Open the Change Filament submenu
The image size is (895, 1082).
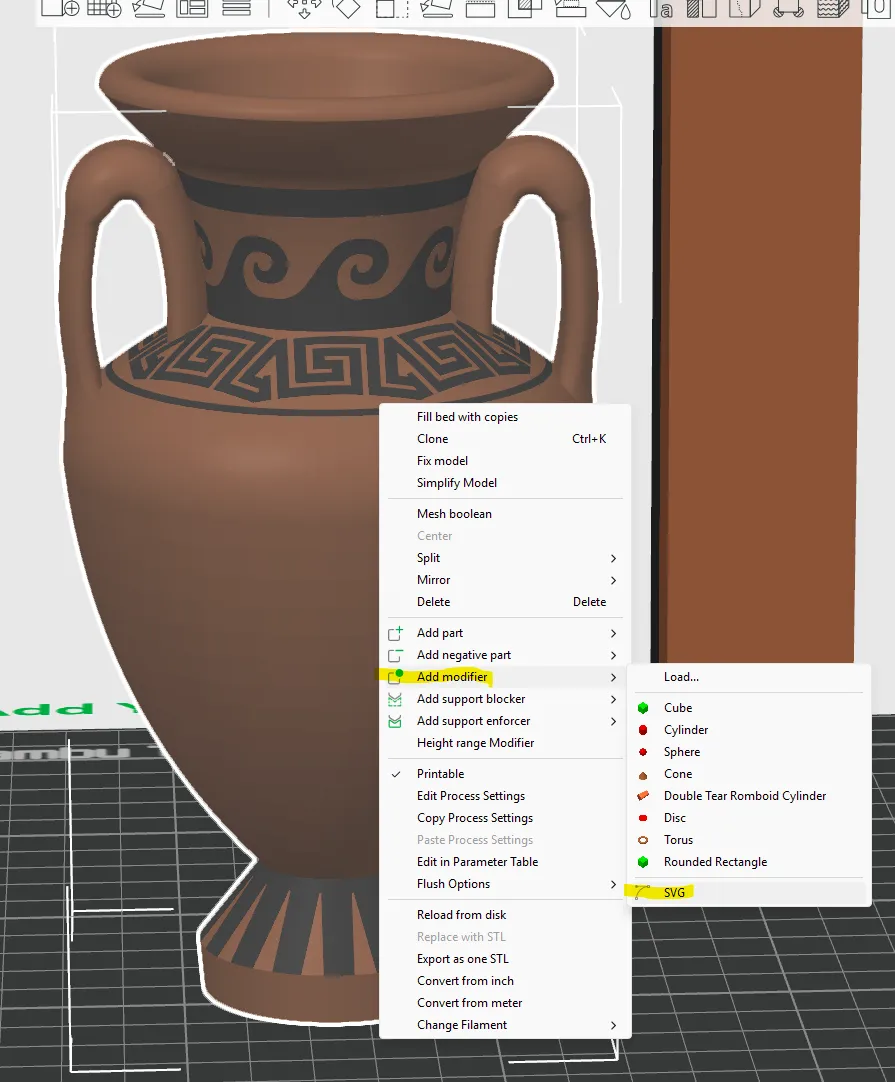[x=505, y=1025]
